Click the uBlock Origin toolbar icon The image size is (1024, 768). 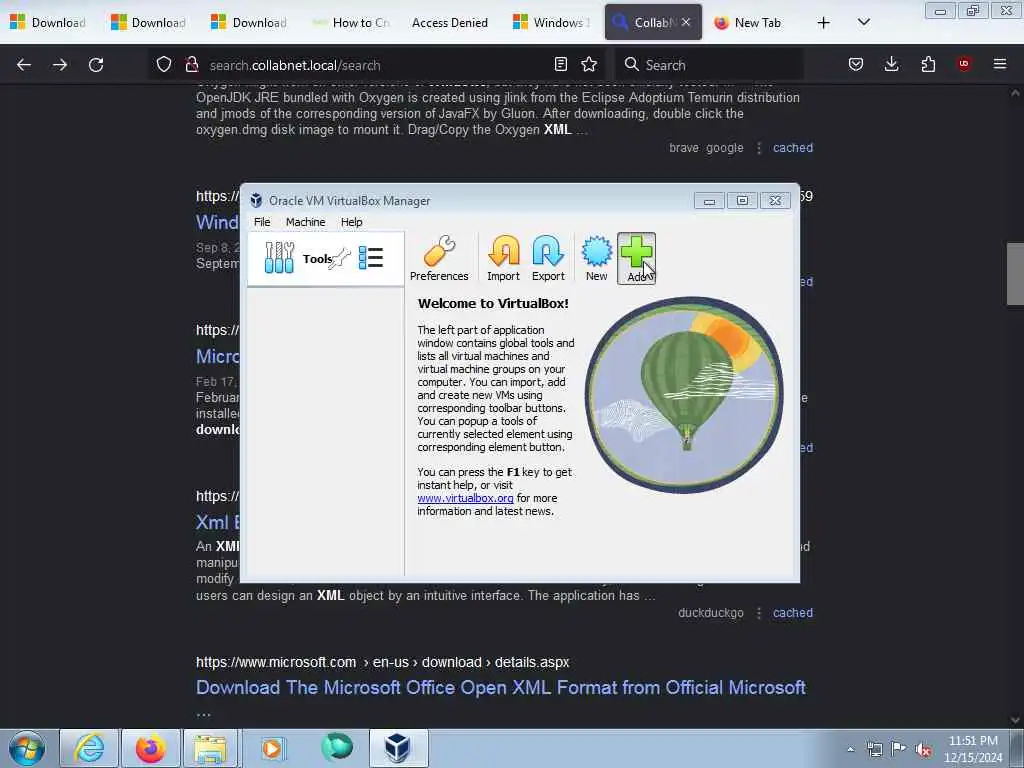(964, 64)
